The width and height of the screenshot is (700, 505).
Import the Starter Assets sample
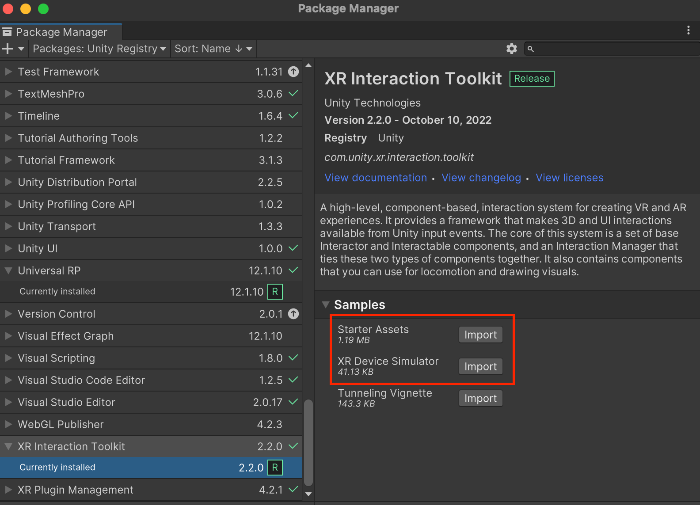(480, 335)
